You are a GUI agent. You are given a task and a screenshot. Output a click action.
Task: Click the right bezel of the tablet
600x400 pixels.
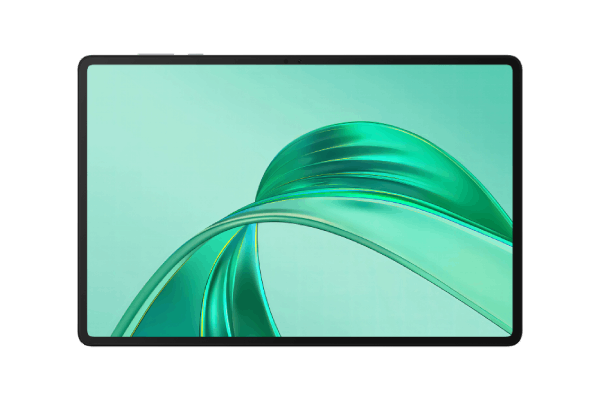(518, 200)
